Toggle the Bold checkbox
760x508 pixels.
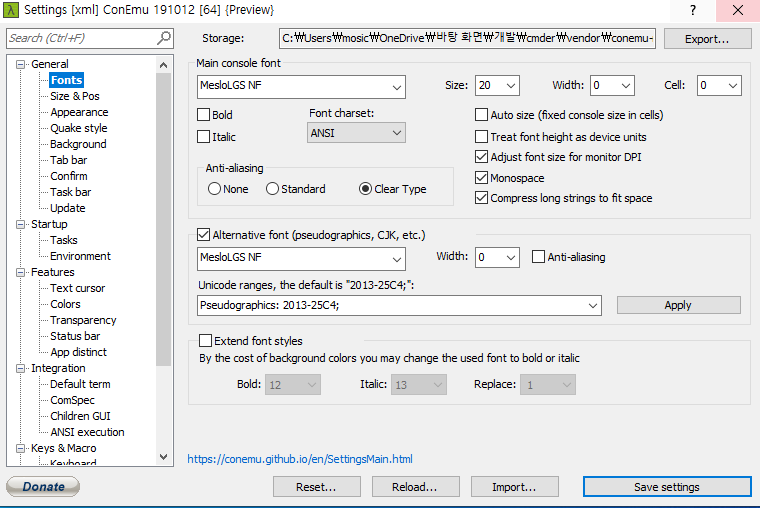click(x=204, y=115)
